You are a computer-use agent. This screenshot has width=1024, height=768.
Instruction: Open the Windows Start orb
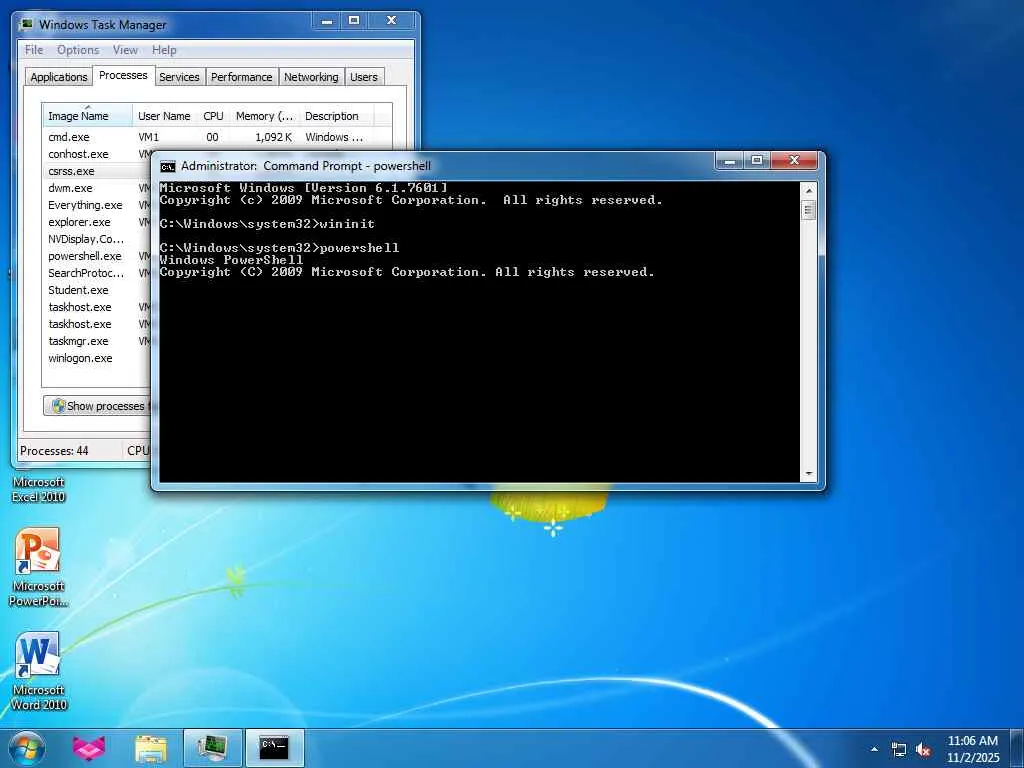[27, 748]
